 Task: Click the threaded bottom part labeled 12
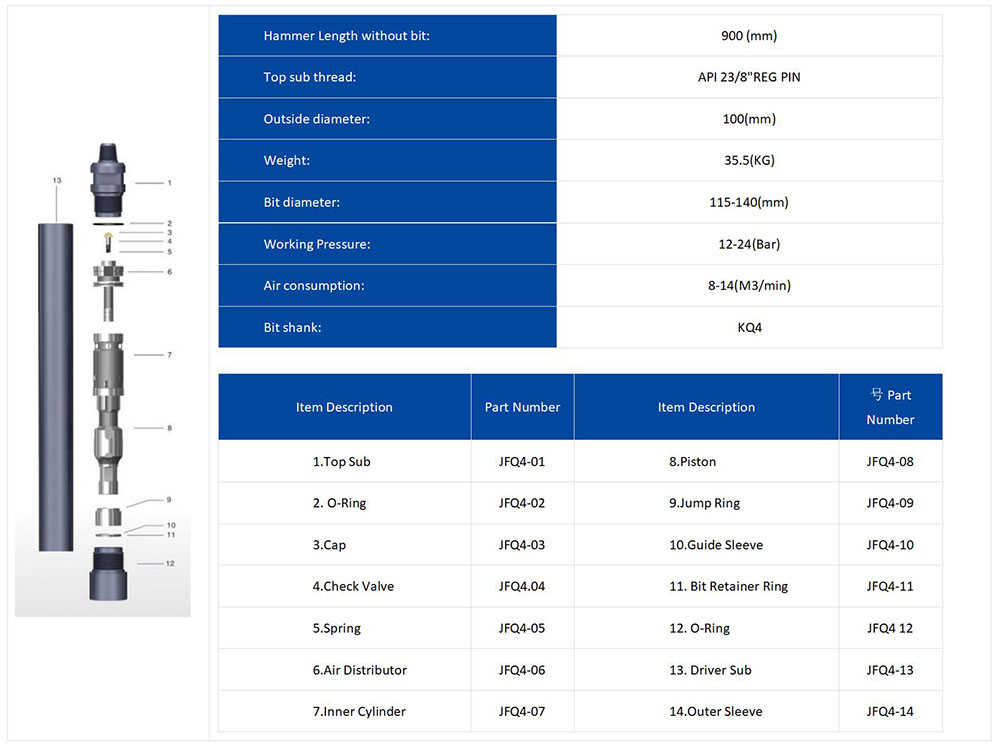coord(107,572)
